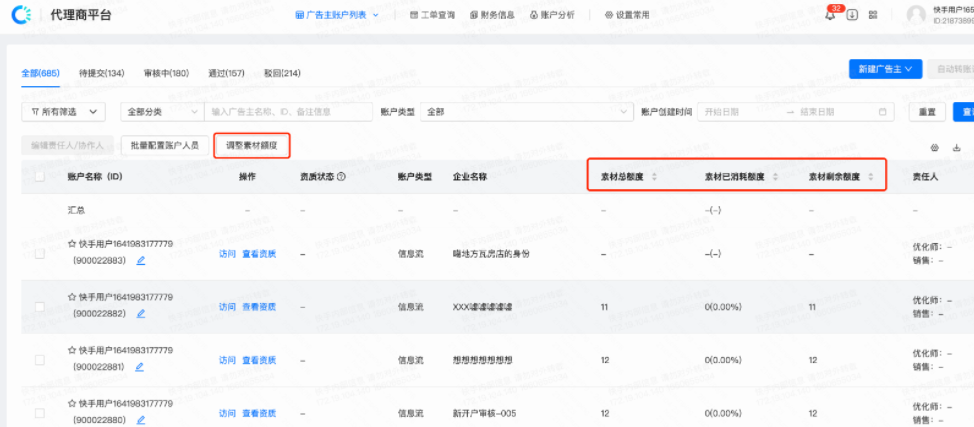Click 查看资质 link for account 900022881
The image size is (974, 427).
259,360
